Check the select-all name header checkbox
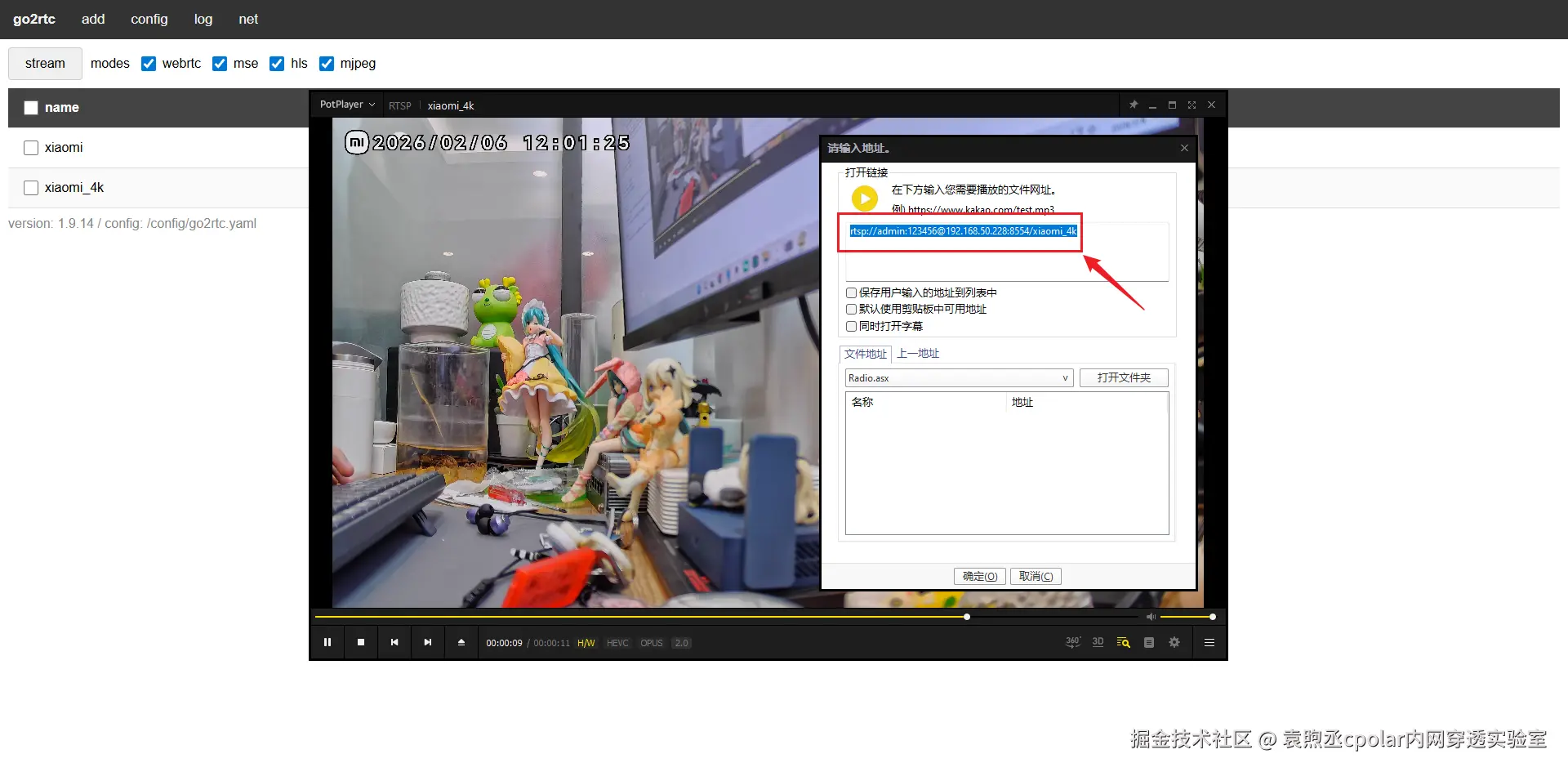 tap(31, 108)
